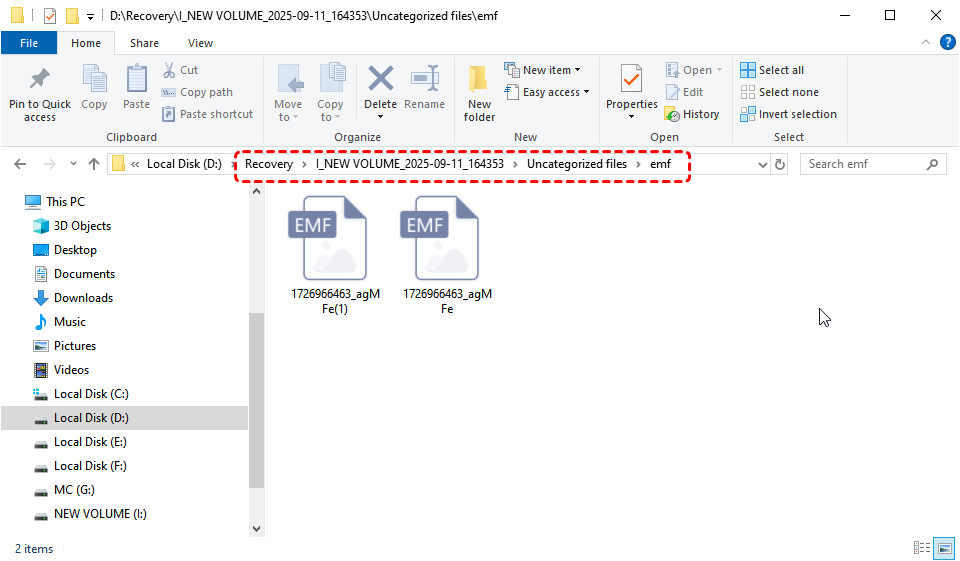Go back with the left arrow
960x561 pixels.
pyautogui.click(x=20, y=164)
